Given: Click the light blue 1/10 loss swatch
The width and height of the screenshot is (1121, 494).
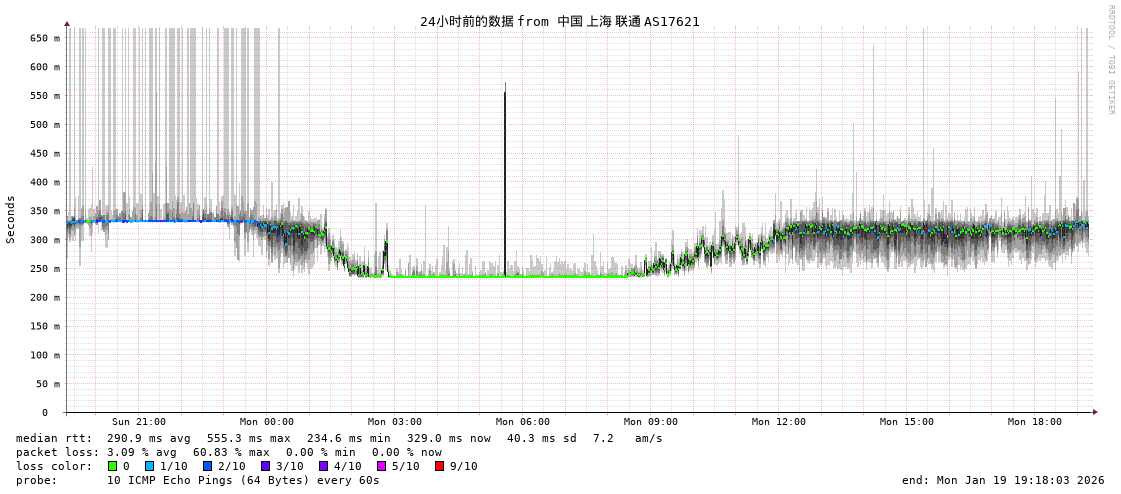Looking at the screenshot, I should point(149,466).
